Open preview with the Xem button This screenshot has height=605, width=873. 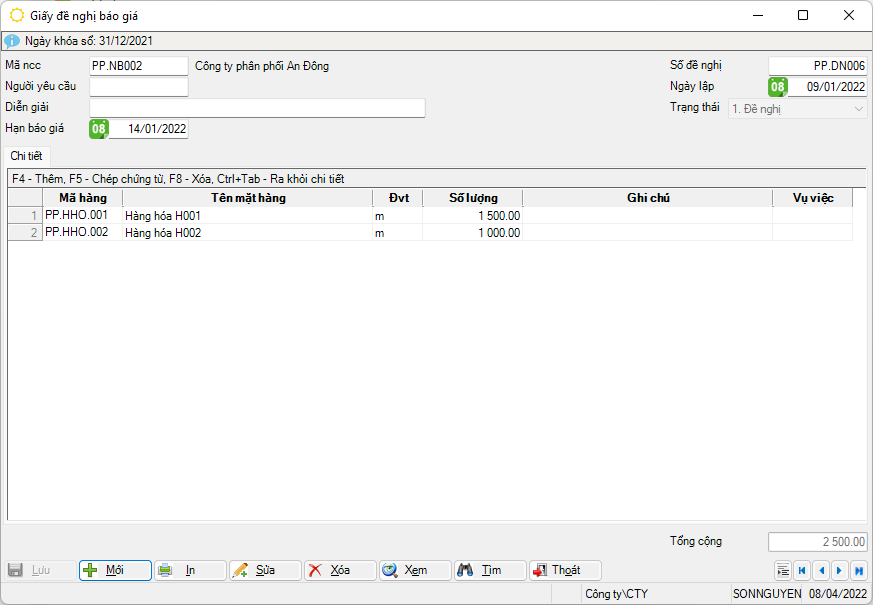(x=415, y=570)
